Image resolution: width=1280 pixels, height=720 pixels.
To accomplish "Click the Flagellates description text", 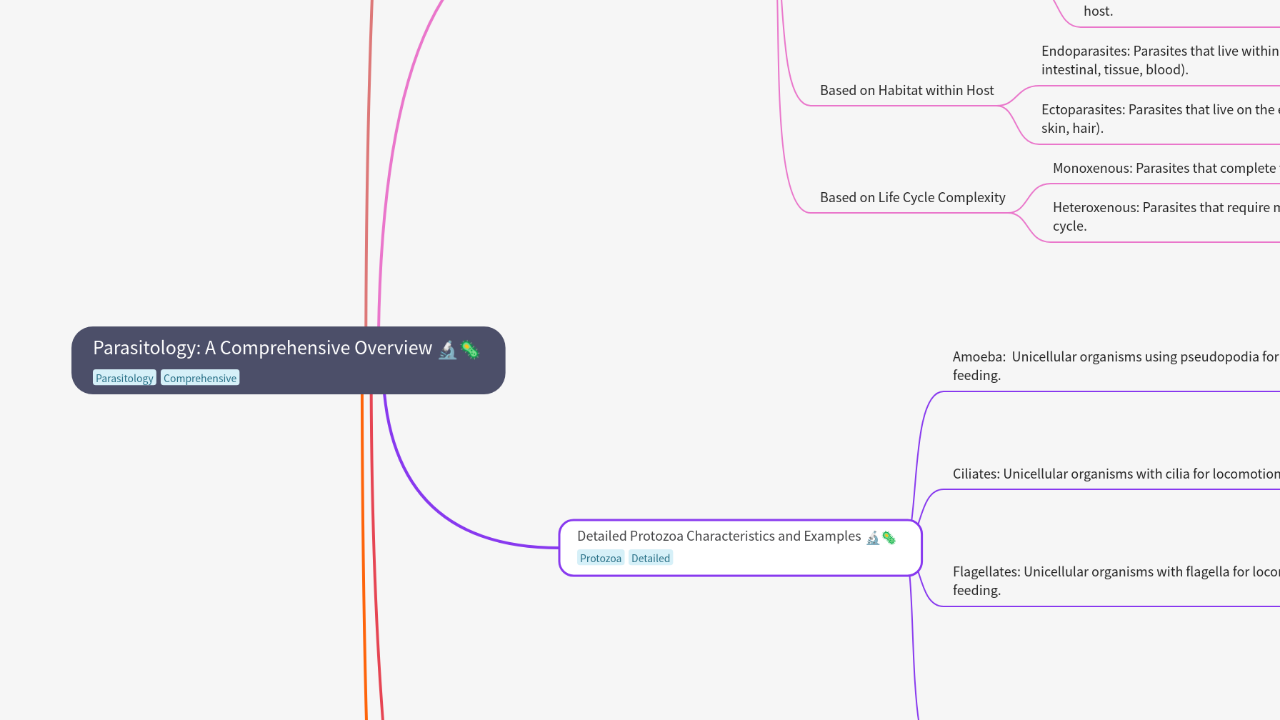I will point(1116,581).
